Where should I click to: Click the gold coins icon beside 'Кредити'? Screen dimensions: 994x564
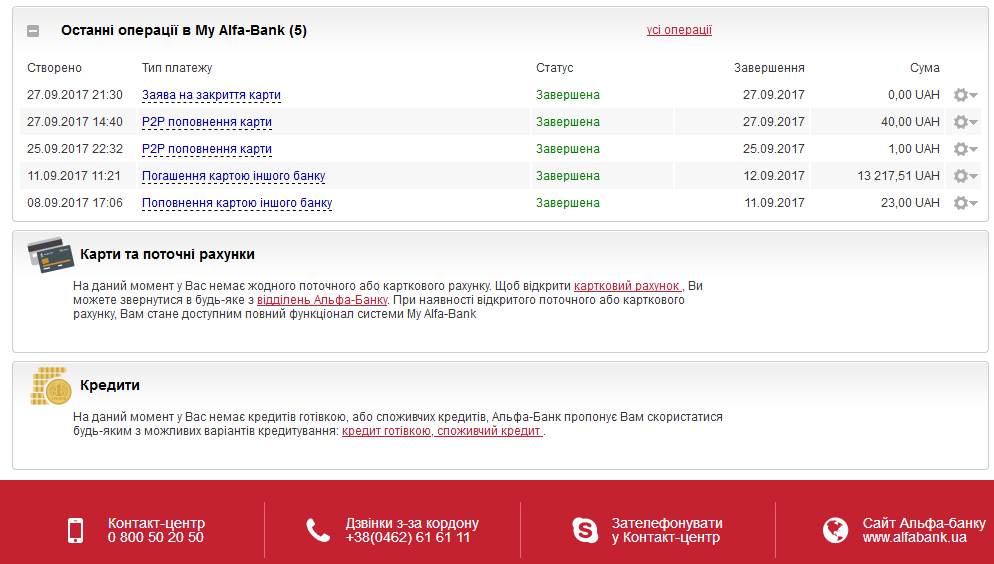point(51,386)
